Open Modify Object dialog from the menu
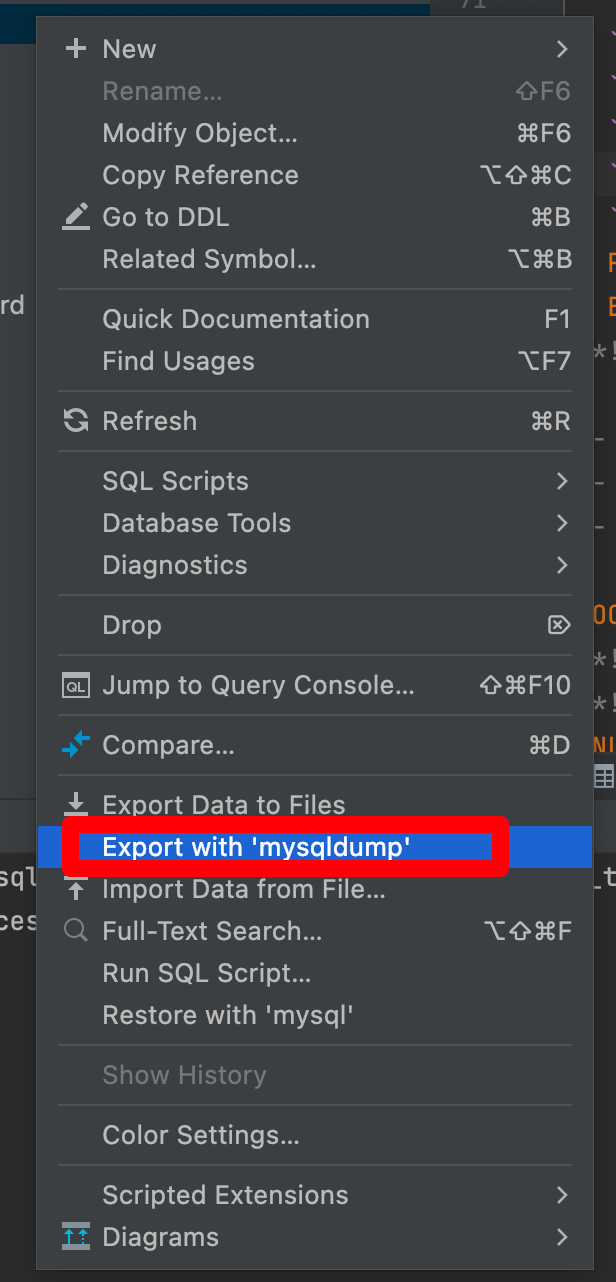 point(199,132)
